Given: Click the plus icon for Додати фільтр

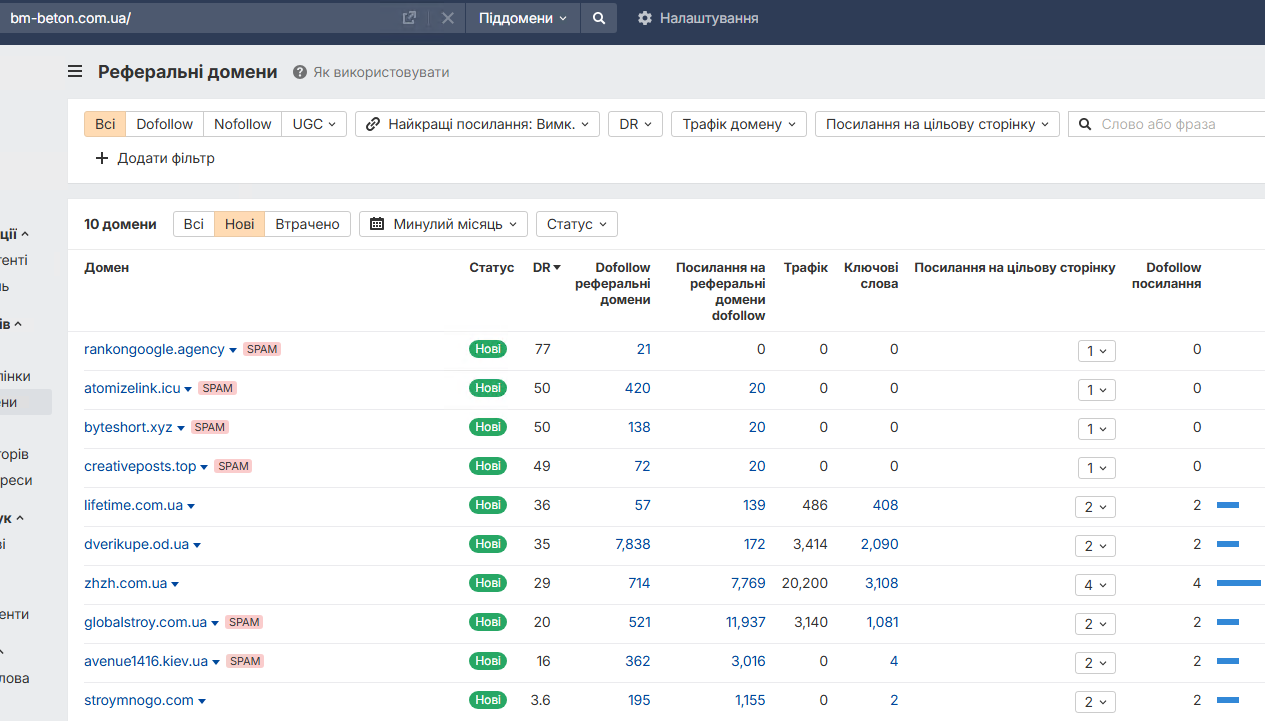Looking at the screenshot, I should tap(101, 158).
